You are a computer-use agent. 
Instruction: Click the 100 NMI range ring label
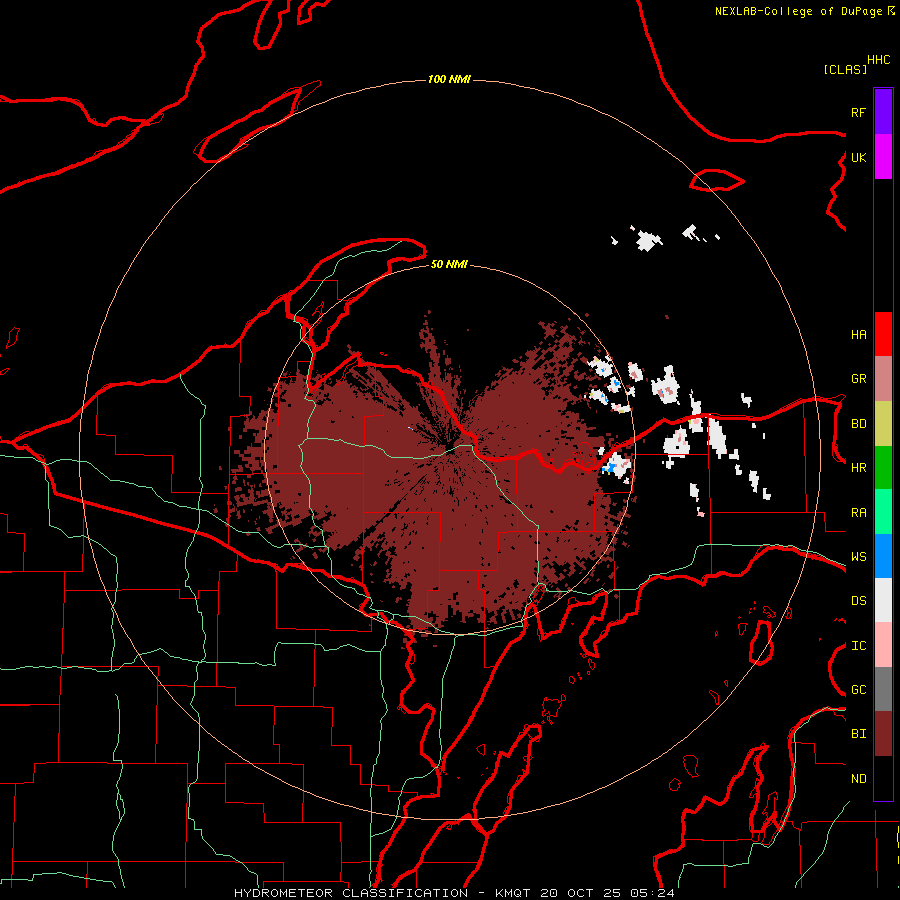click(x=449, y=79)
